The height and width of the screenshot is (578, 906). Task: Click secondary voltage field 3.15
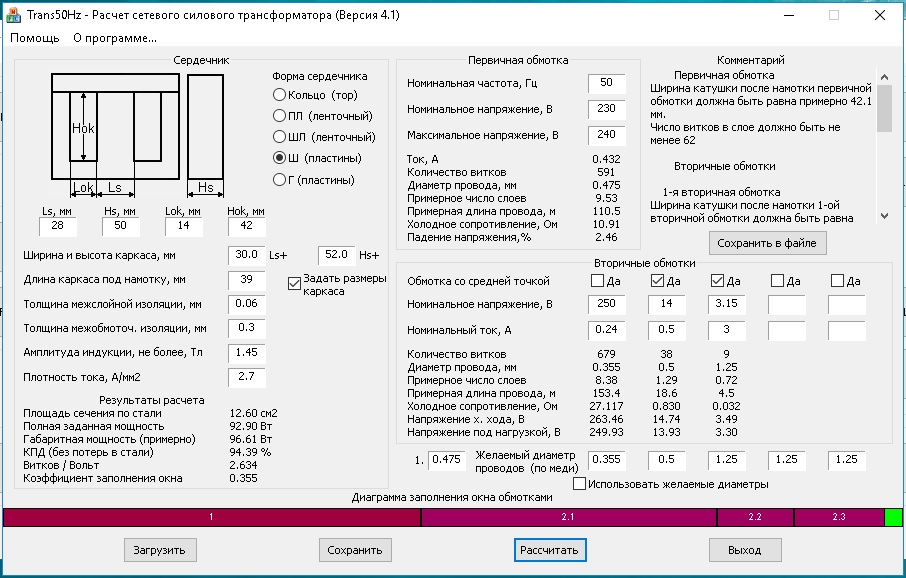[x=727, y=304]
